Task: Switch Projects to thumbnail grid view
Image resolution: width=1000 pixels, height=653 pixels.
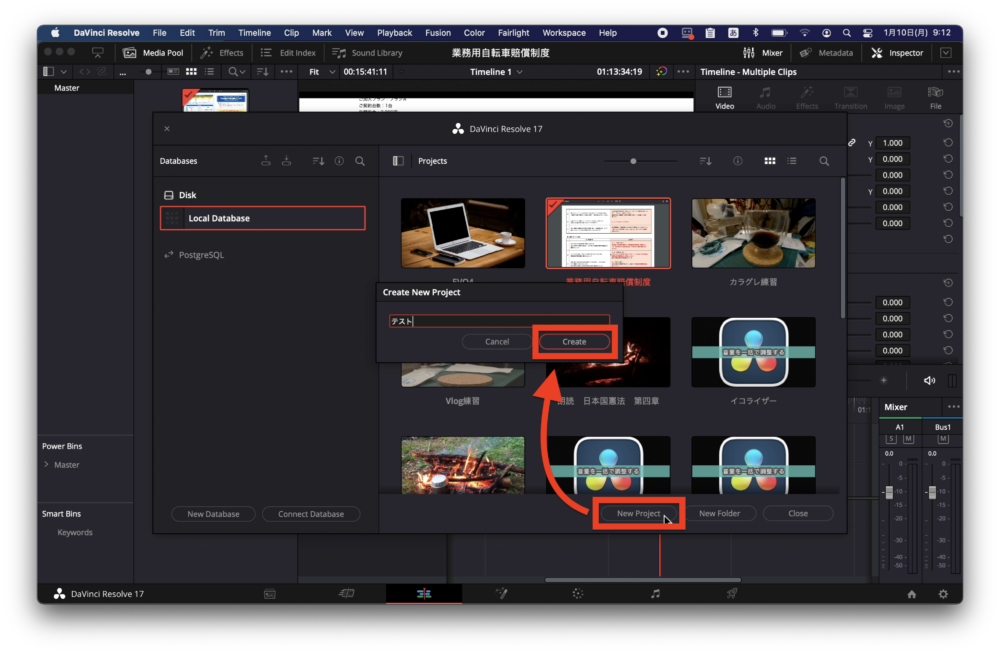Action: [770, 161]
